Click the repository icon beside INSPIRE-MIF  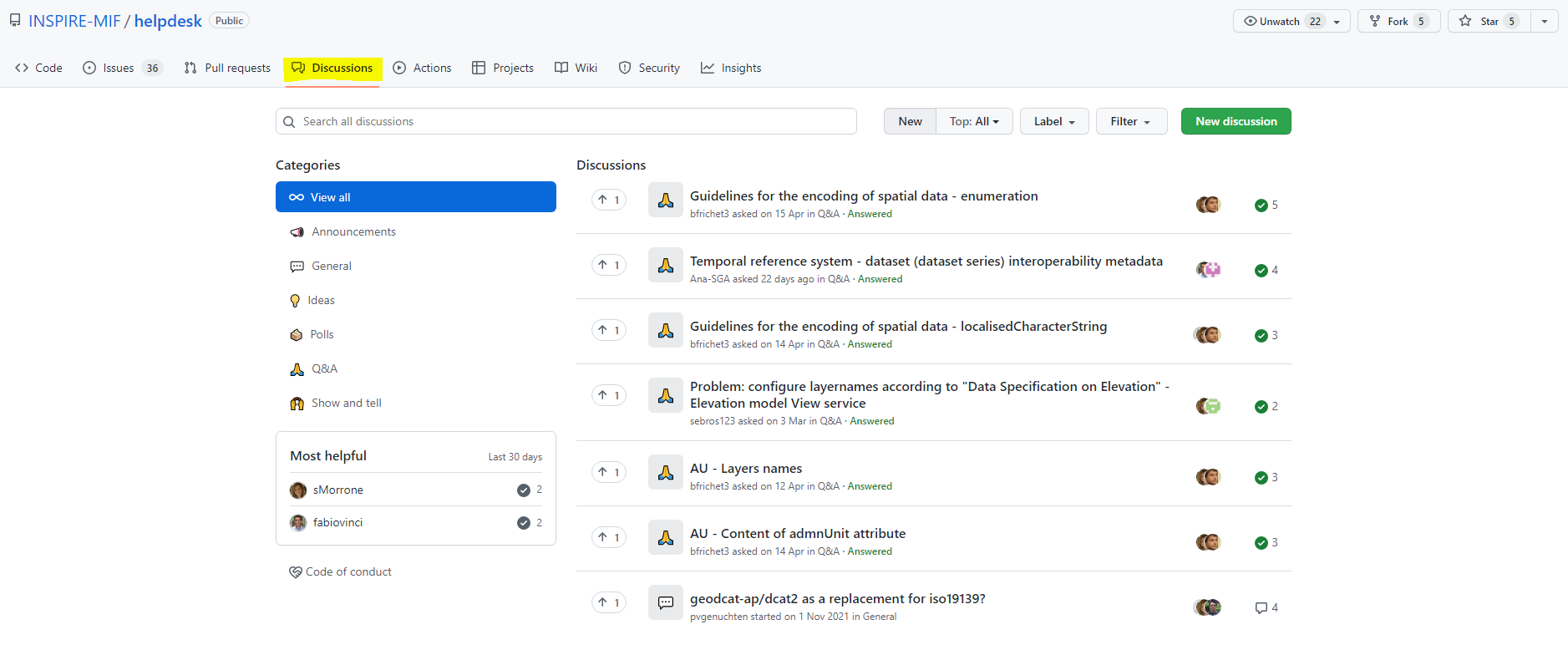(x=15, y=21)
